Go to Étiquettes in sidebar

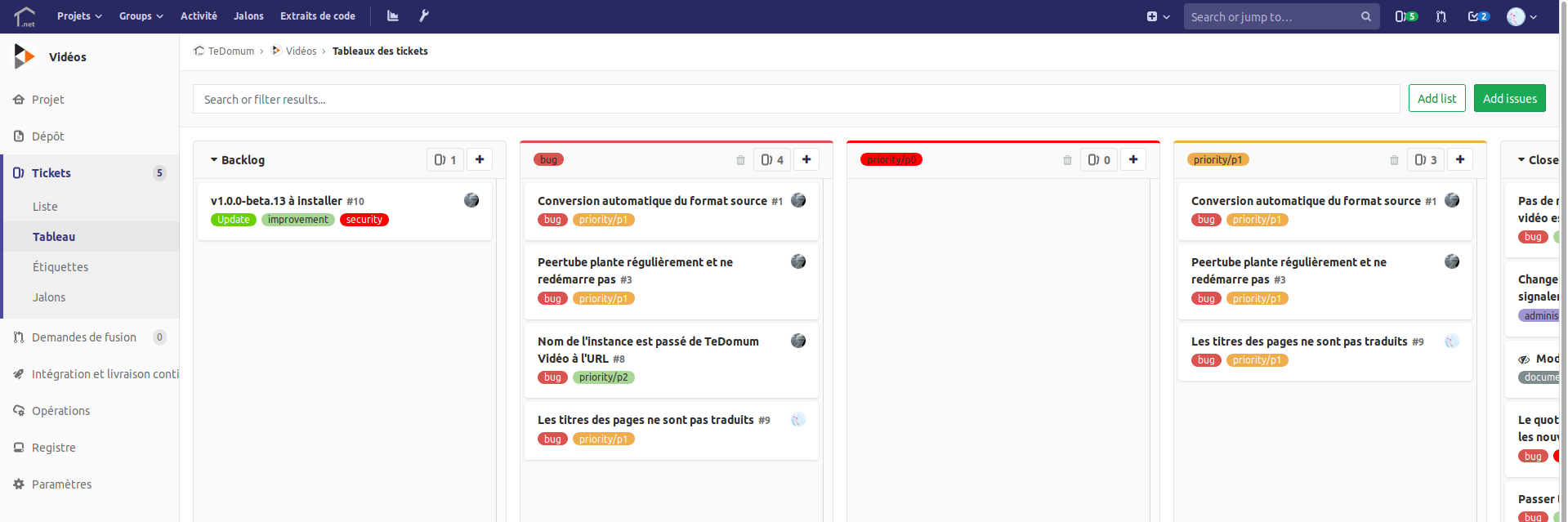tap(60, 267)
